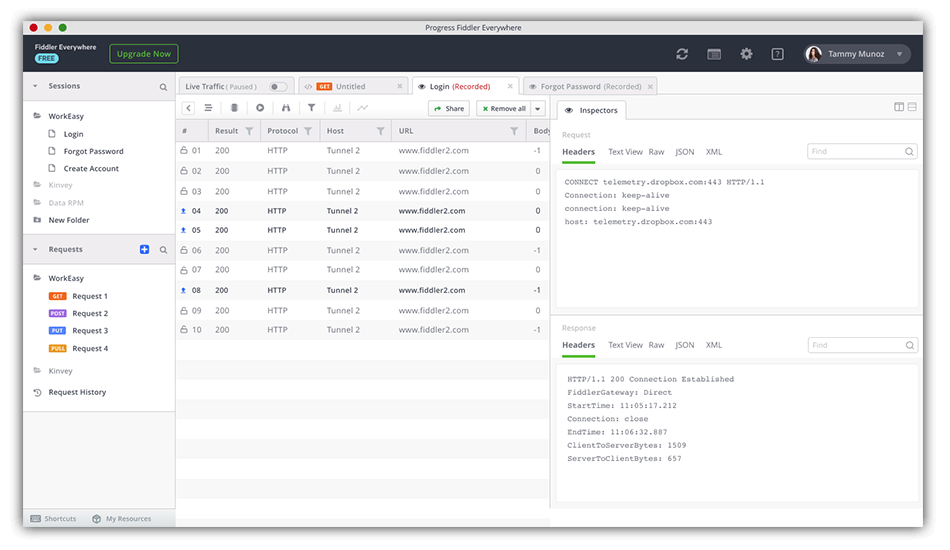Open the help question mark icon
Viewport: 950px width, 550px height.
777,54
